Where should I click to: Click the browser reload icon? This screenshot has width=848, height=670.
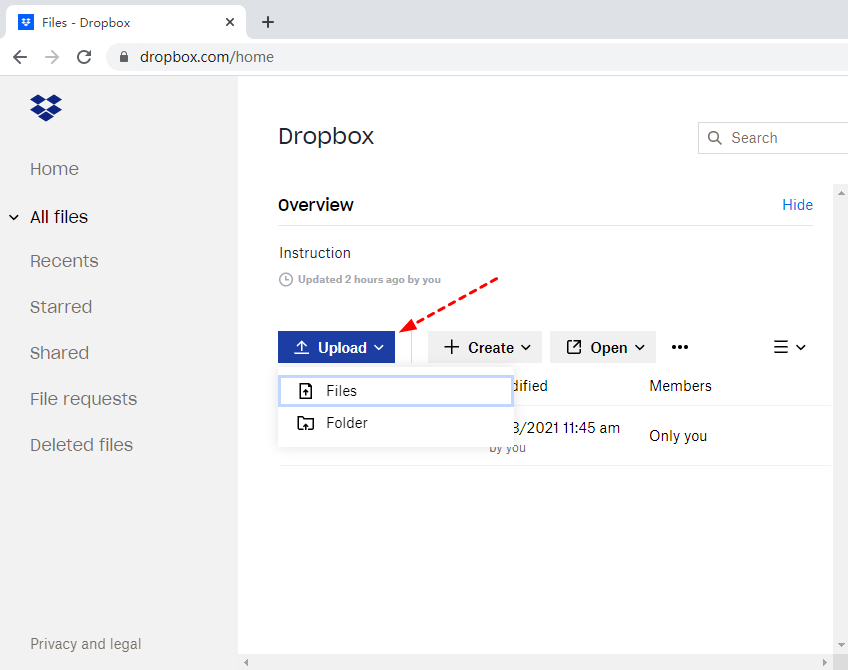click(x=85, y=57)
